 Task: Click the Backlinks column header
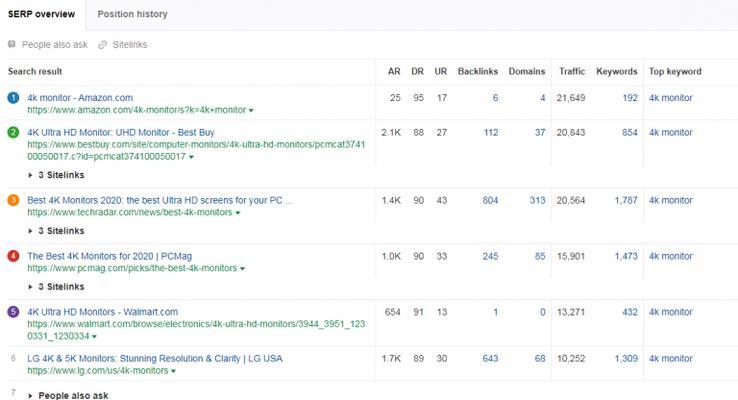(x=478, y=72)
